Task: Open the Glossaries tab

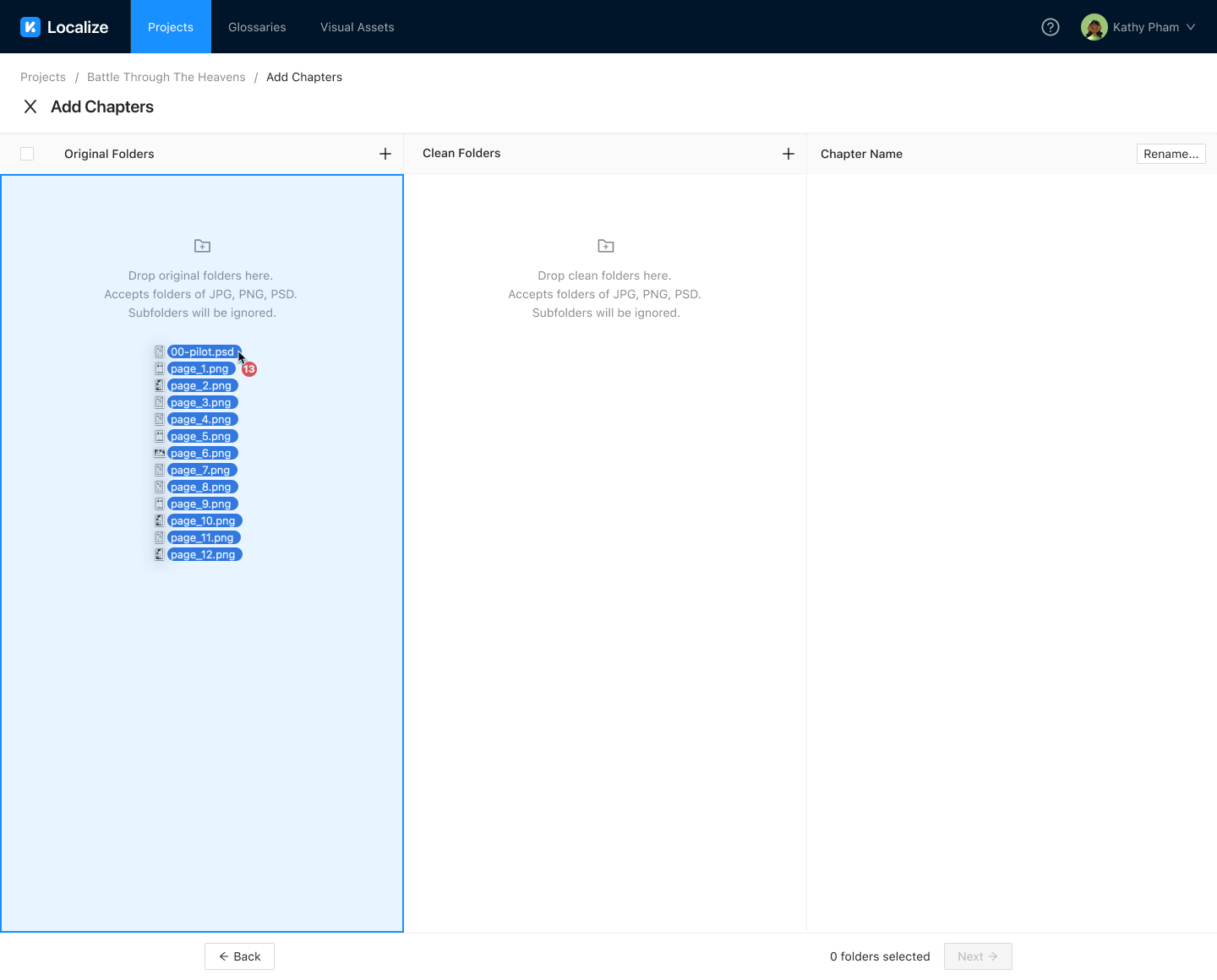Action: pos(257,27)
